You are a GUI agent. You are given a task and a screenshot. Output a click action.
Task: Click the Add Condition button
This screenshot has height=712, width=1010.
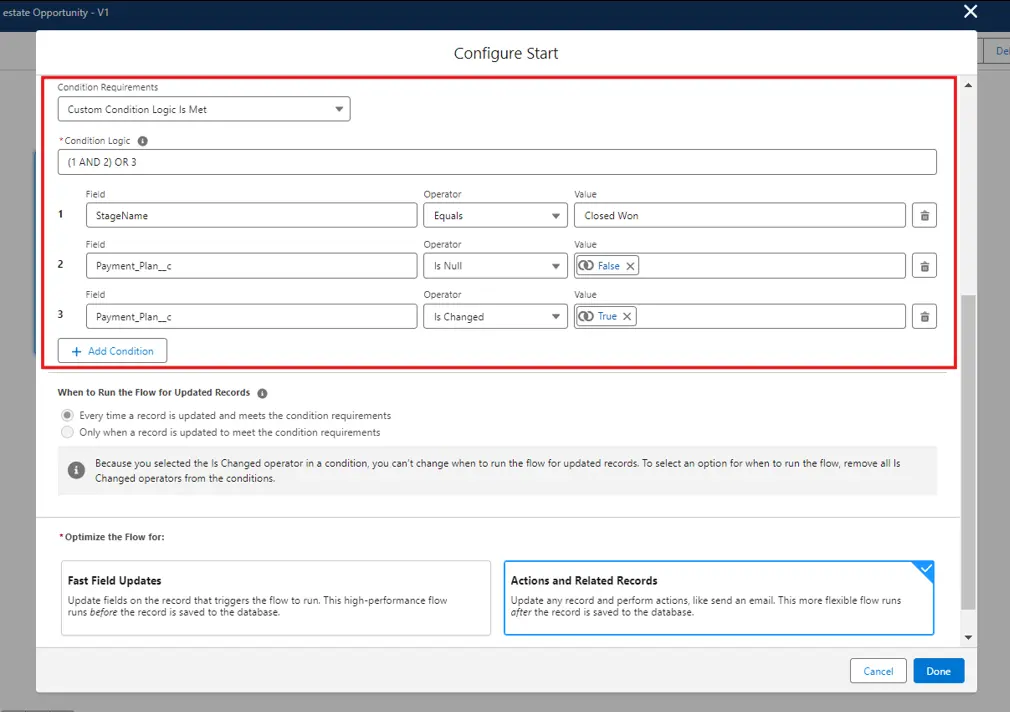[x=112, y=351]
